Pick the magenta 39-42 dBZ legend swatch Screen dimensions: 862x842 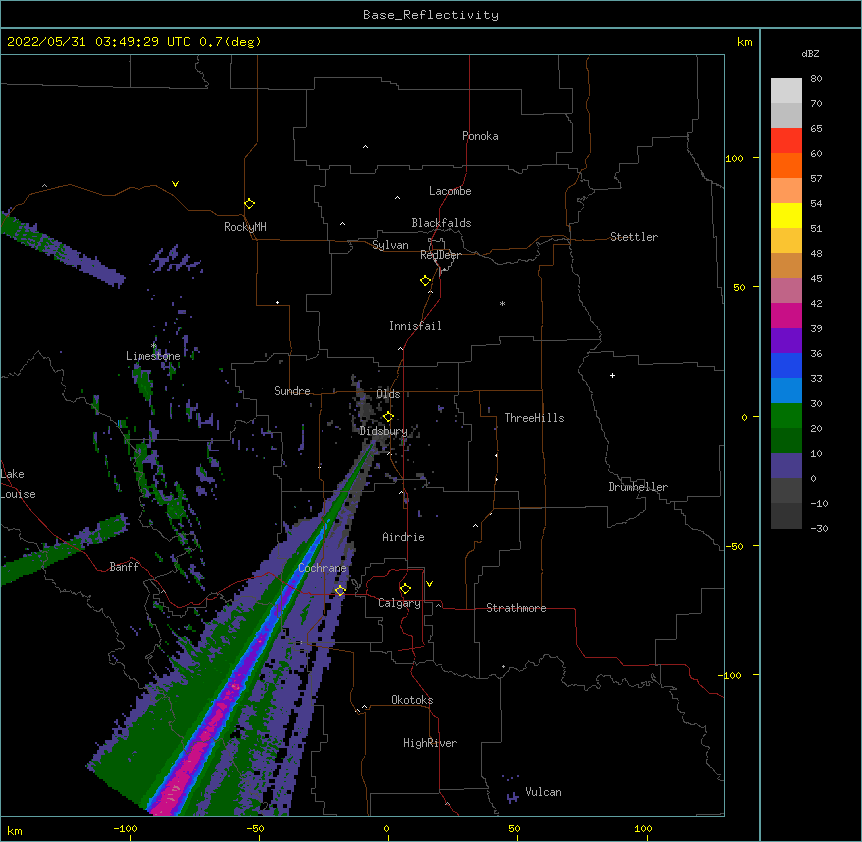point(786,315)
